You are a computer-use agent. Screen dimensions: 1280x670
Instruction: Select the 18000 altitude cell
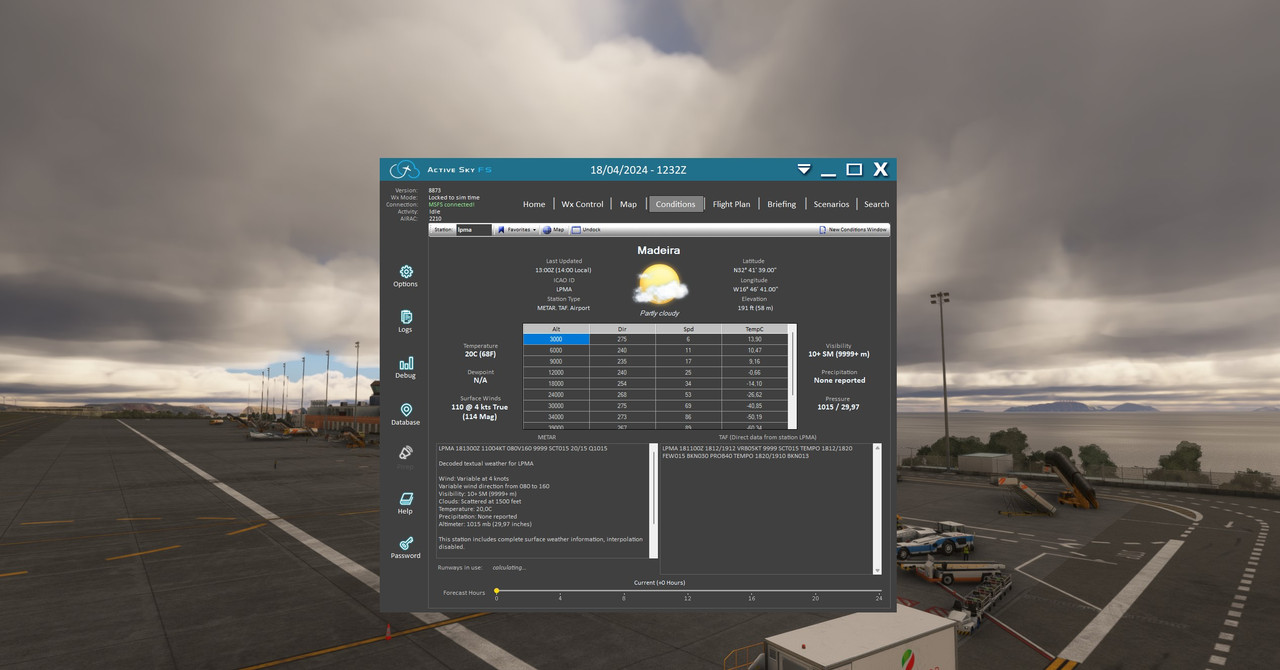point(556,383)
